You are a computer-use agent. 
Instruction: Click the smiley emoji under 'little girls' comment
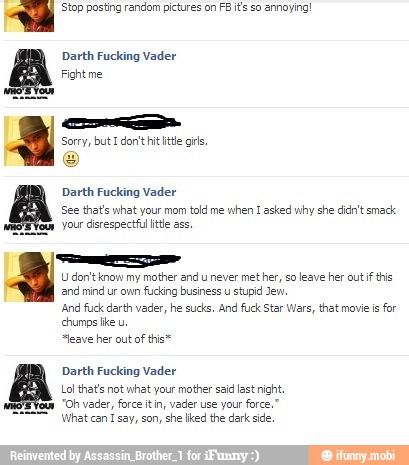point(71,159)
